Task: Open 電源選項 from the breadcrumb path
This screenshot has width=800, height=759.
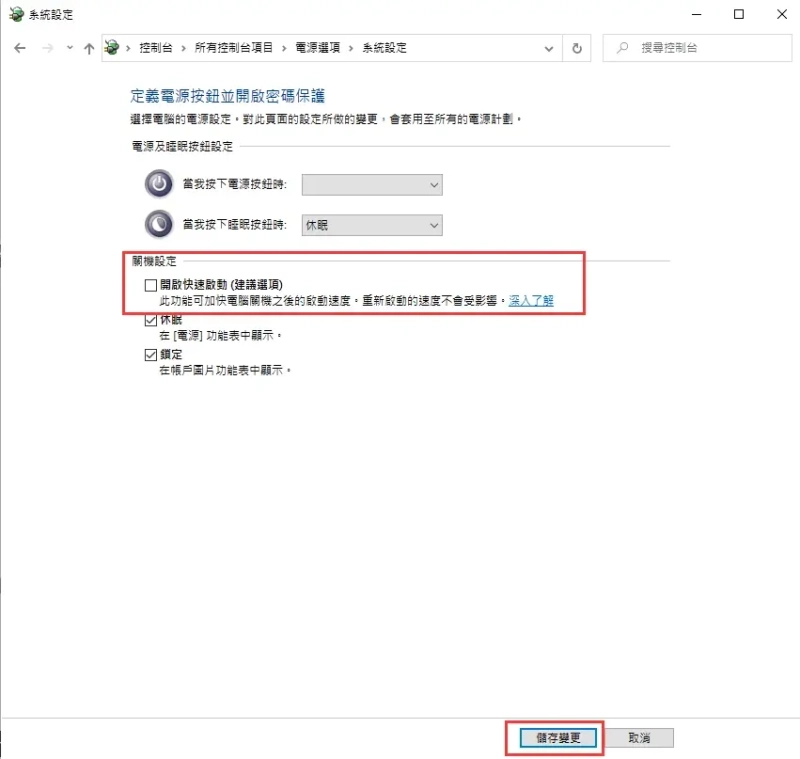Action: tap(317, 47)
